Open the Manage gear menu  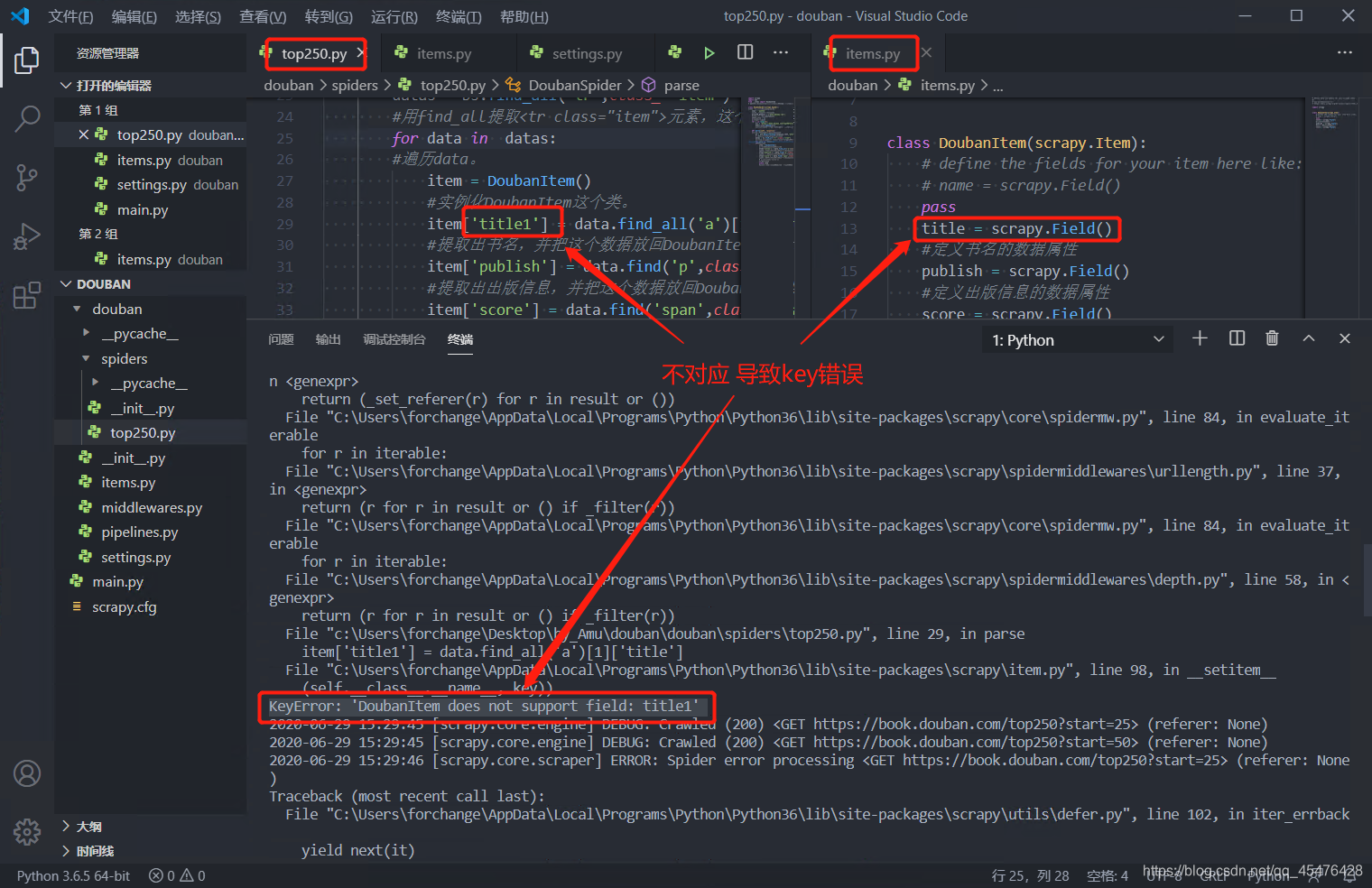tap(27, 831)
